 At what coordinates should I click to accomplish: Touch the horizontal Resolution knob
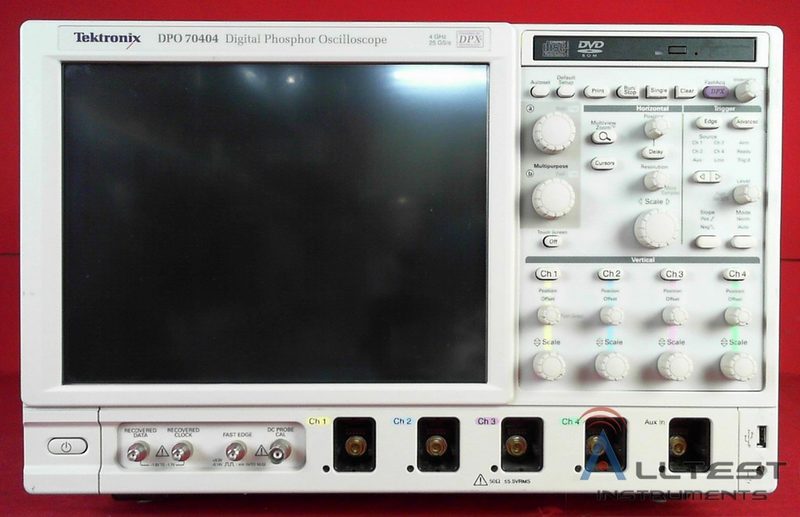pyautogui.click(x=656, y=181)
